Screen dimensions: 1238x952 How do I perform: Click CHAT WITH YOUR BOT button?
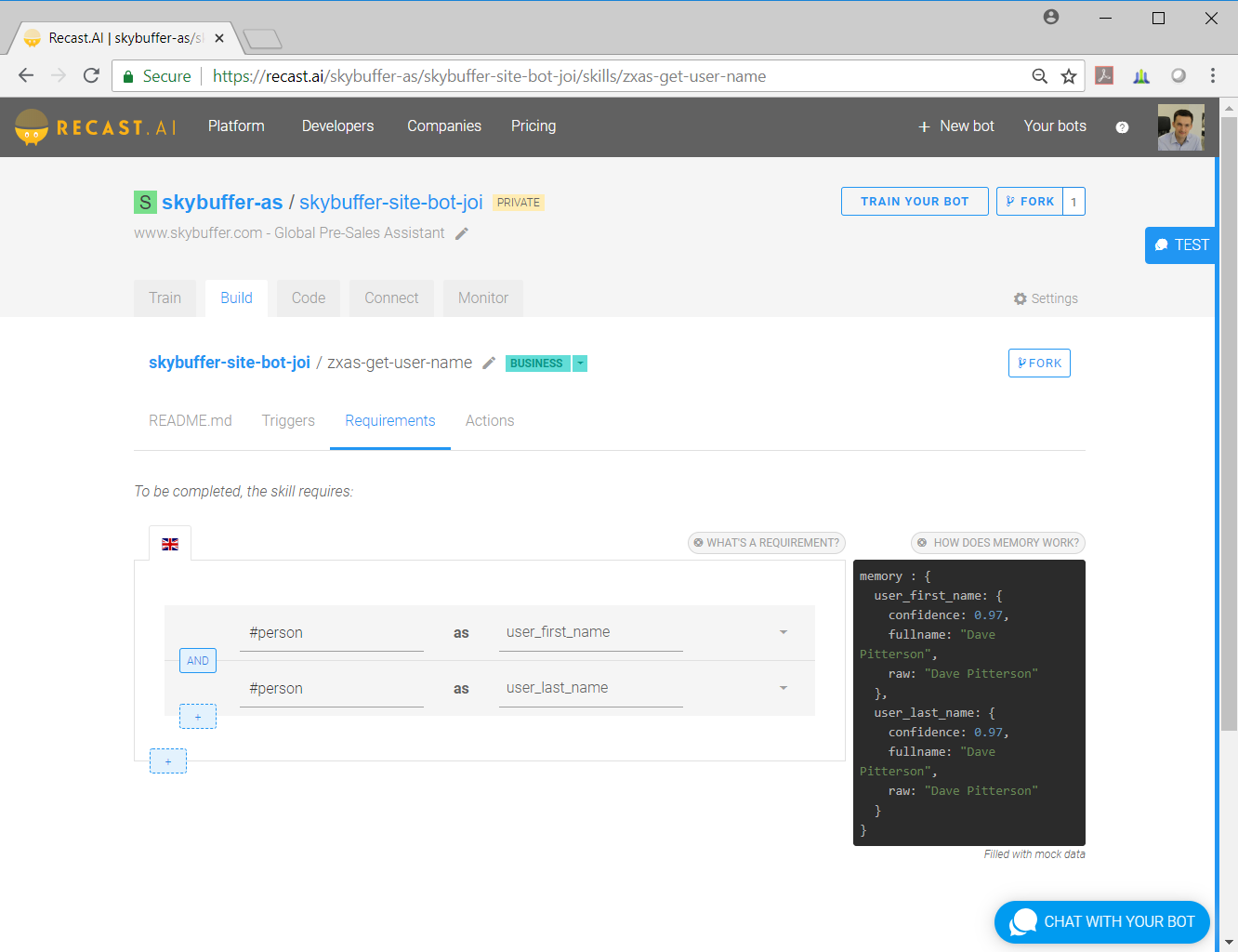pos(1102,922)
